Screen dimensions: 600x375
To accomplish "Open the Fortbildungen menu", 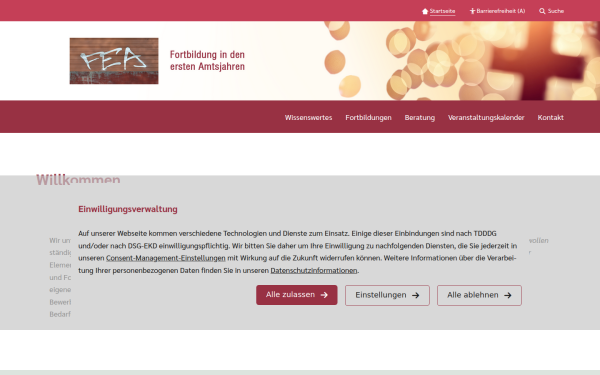I will click(368, 117).
